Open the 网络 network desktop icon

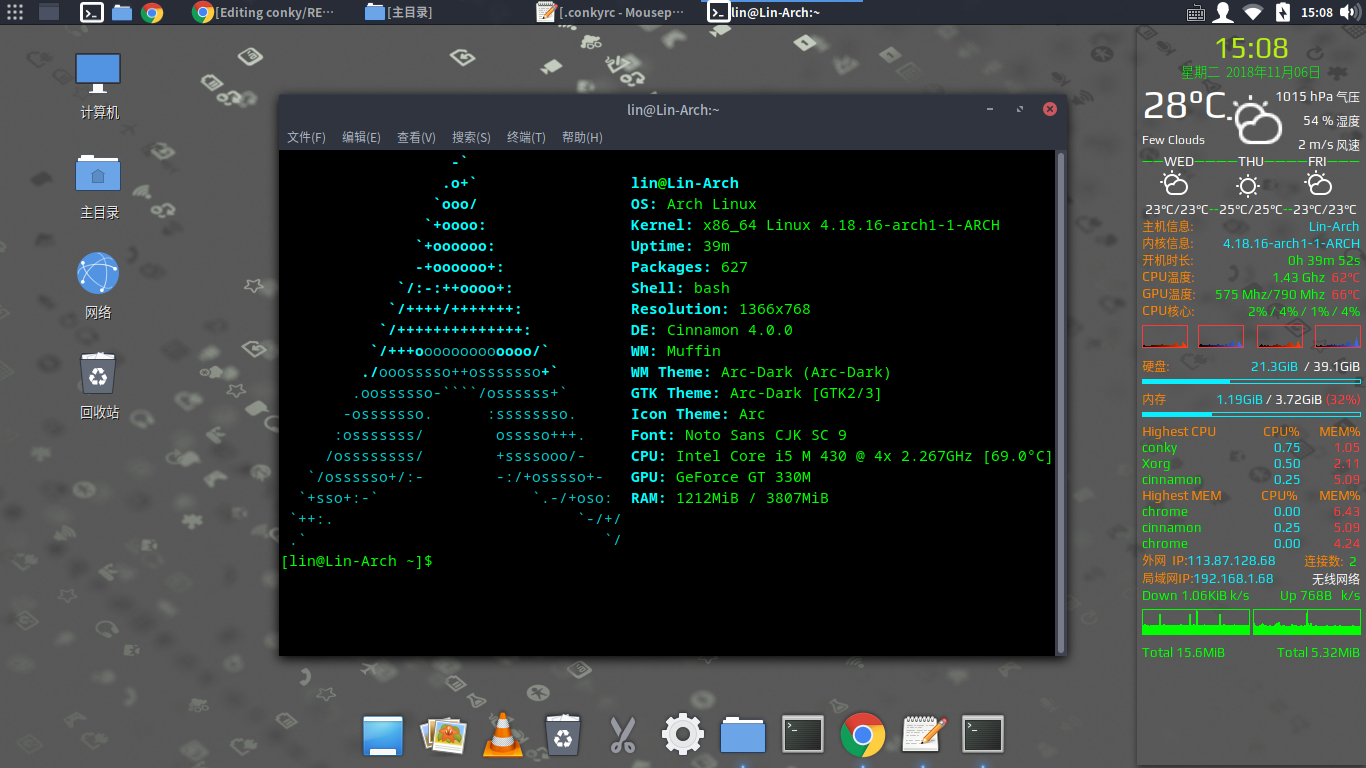[x=98, y=286]
